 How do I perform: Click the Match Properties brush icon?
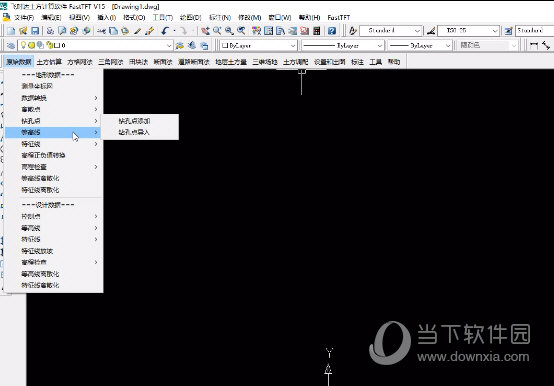coord(137,31)
